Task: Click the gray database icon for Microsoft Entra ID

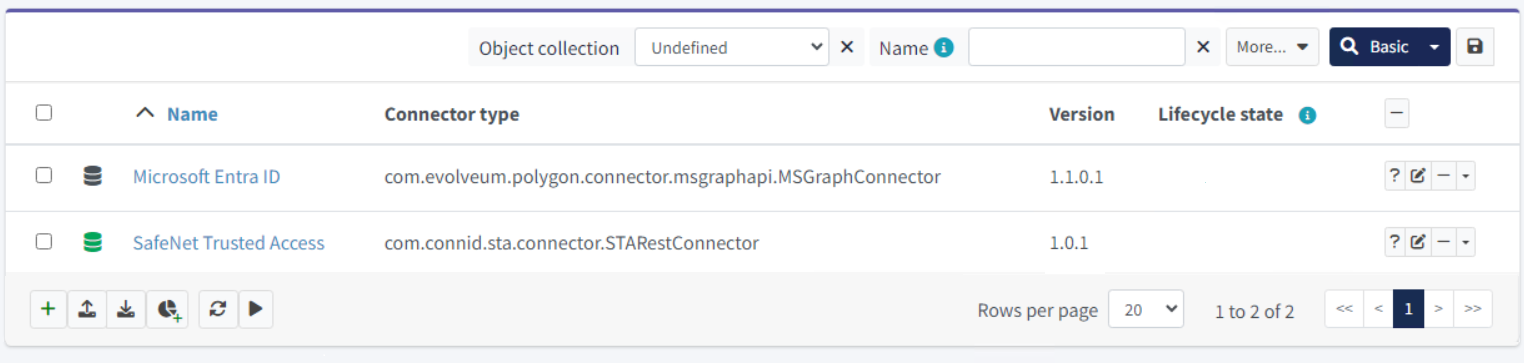Action: point(93,176)
